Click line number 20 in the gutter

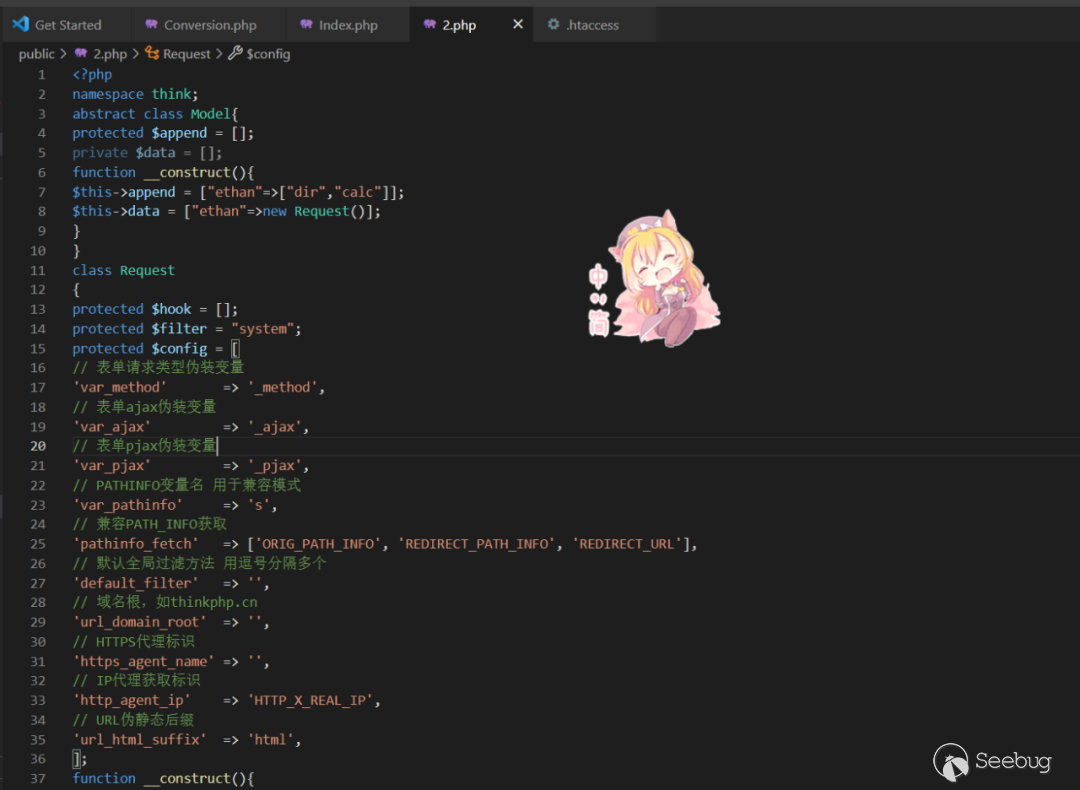(38, 446)
